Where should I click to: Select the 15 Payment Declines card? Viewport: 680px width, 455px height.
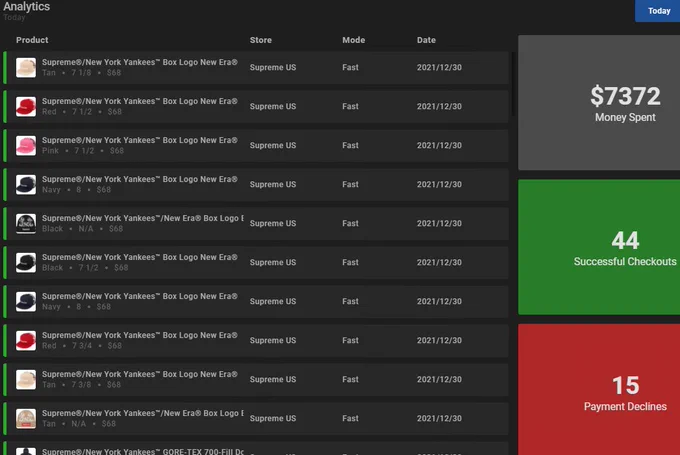click(599, 390)
